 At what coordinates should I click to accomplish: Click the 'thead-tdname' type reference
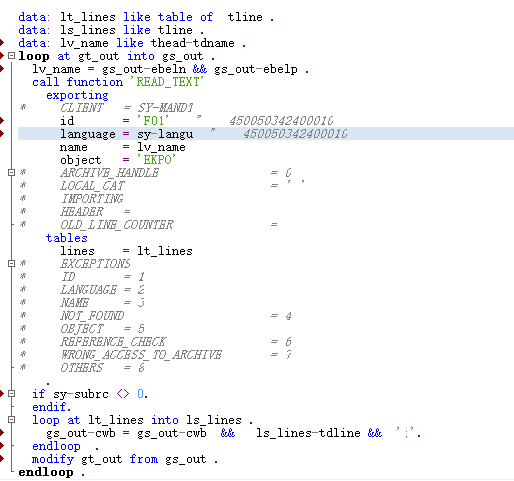click(193, 43)
